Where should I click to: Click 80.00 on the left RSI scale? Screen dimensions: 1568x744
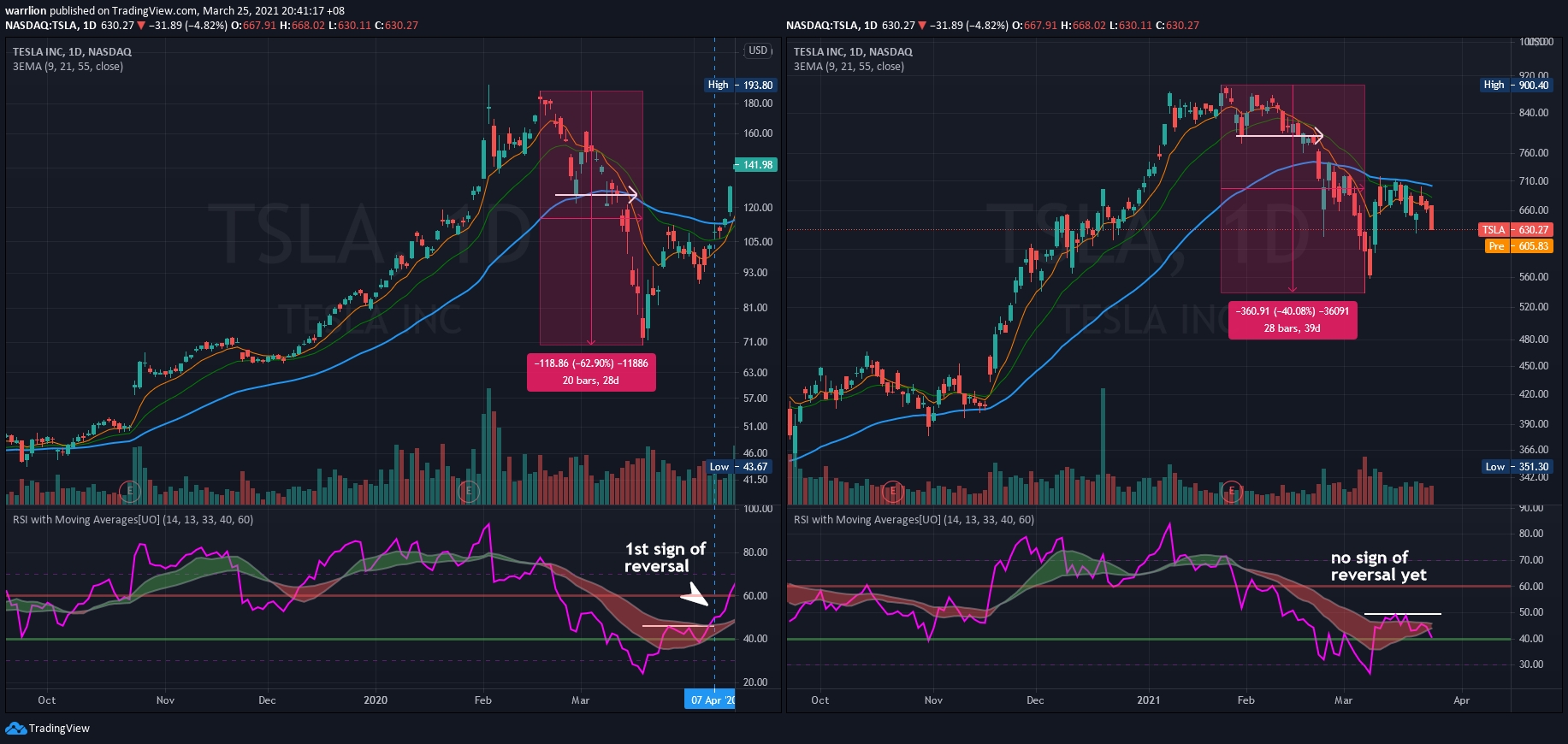[x=755, y=552]
